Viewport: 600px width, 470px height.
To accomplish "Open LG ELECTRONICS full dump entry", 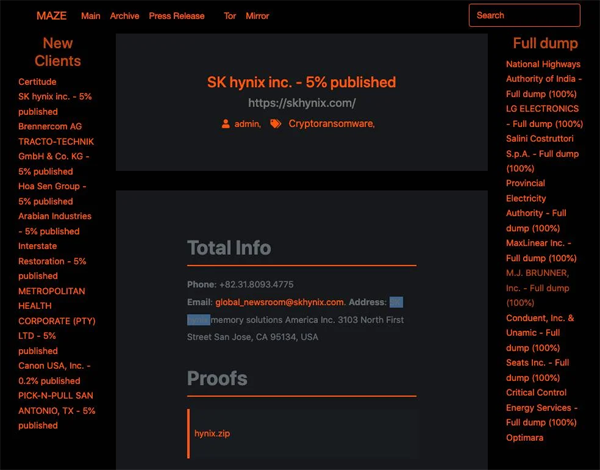I will 545,116.
